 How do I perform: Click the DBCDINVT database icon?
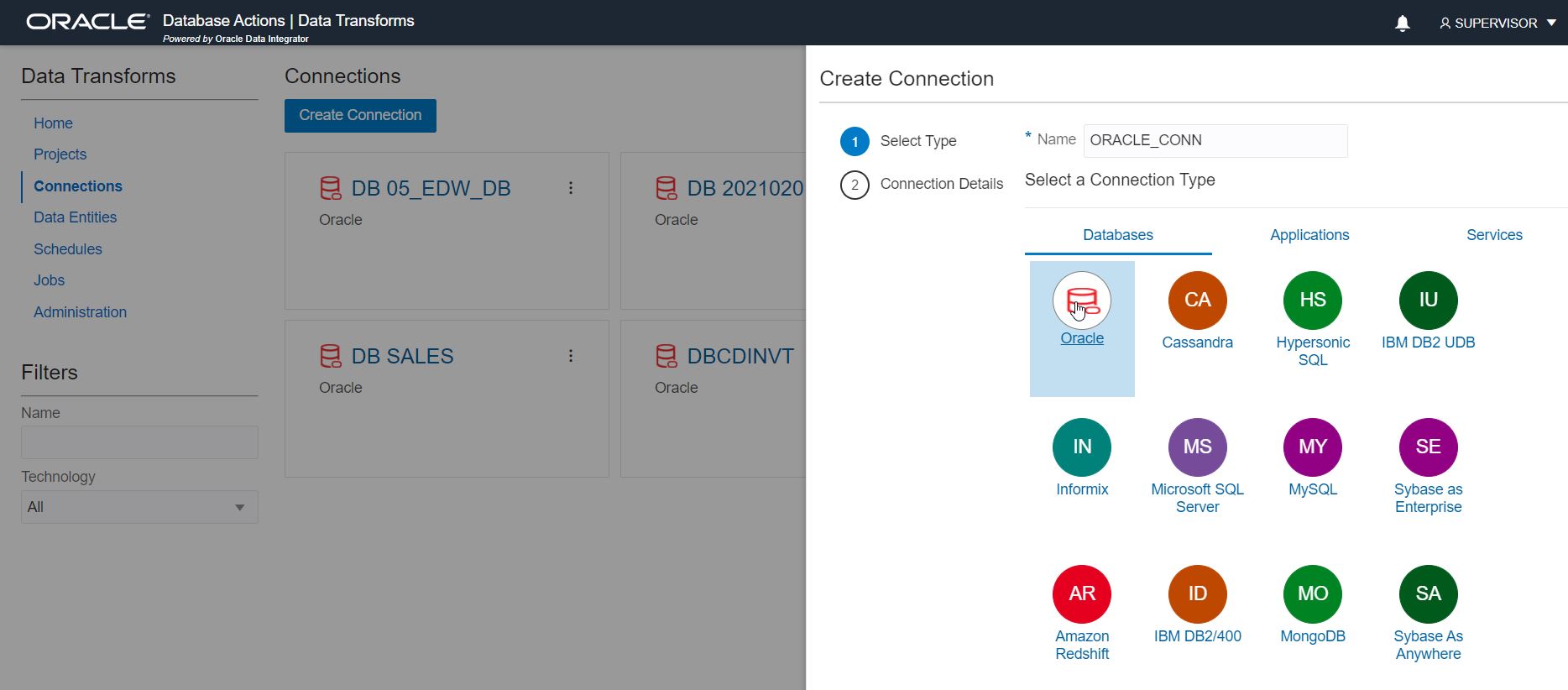(666, 356)
